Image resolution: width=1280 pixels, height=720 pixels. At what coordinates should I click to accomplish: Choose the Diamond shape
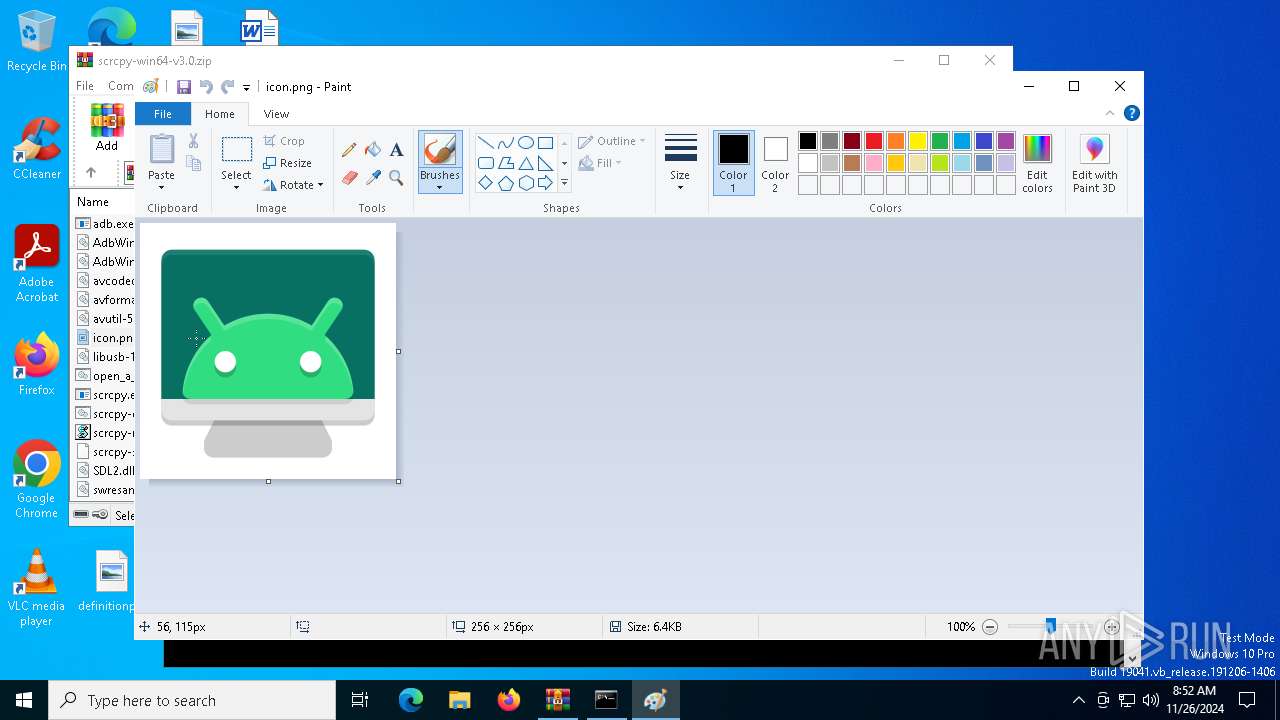(x=485, y=183)
